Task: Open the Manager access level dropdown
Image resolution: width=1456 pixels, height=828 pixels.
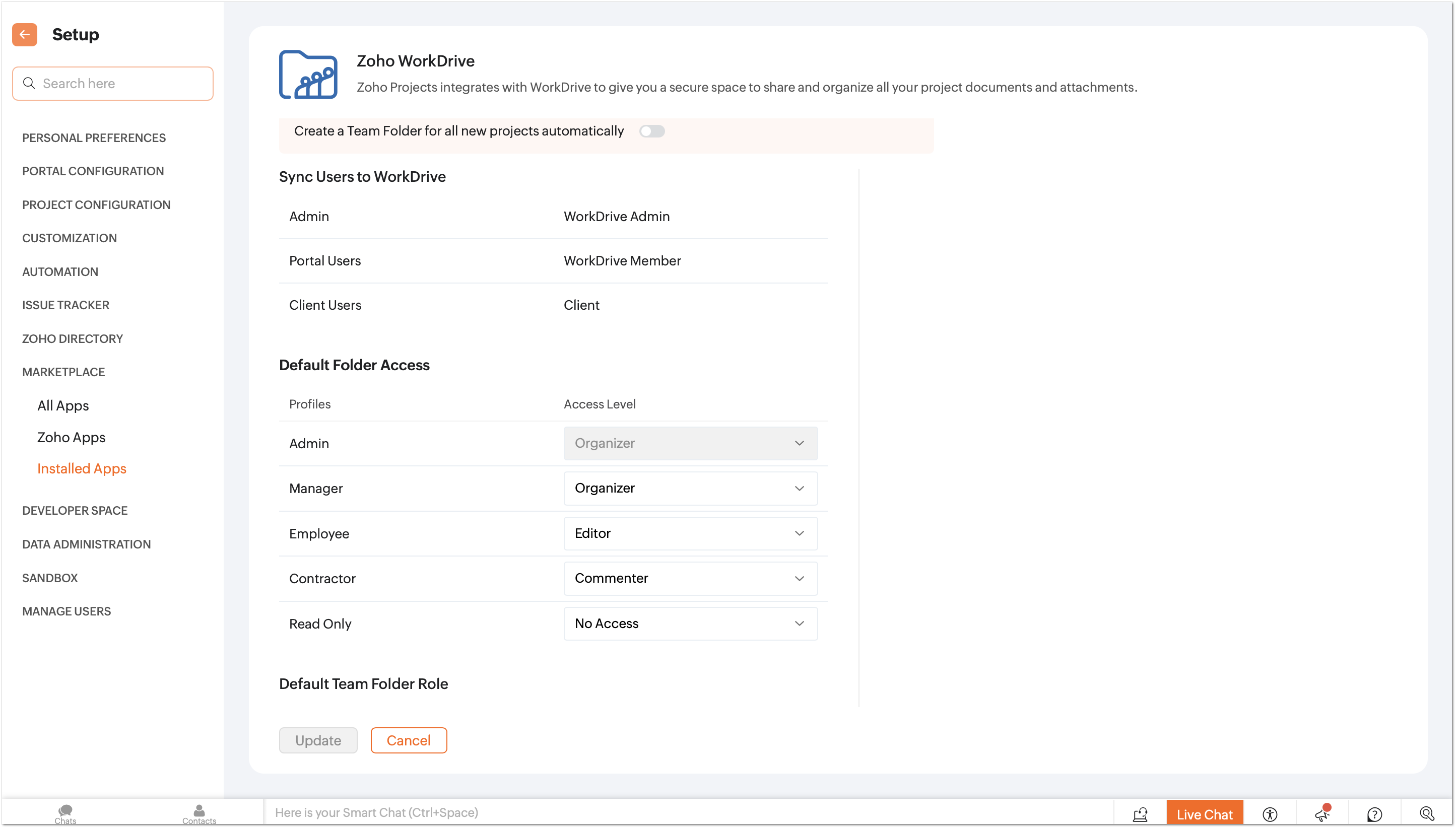Action: 690,489
